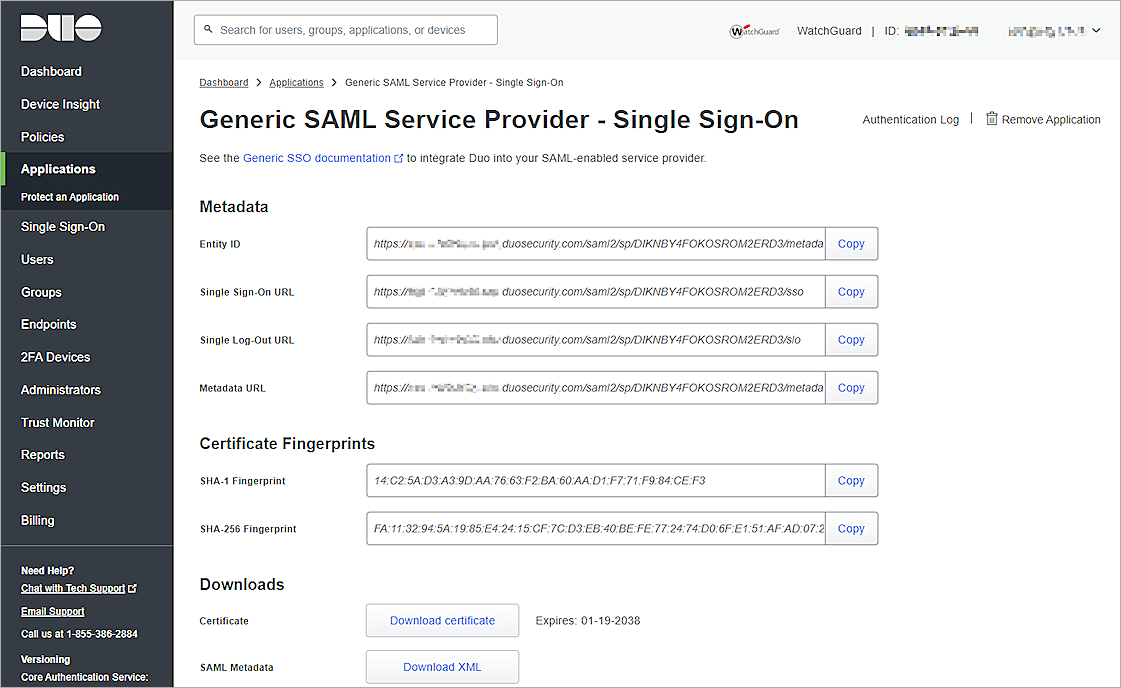Click the Download XML button

442,667
